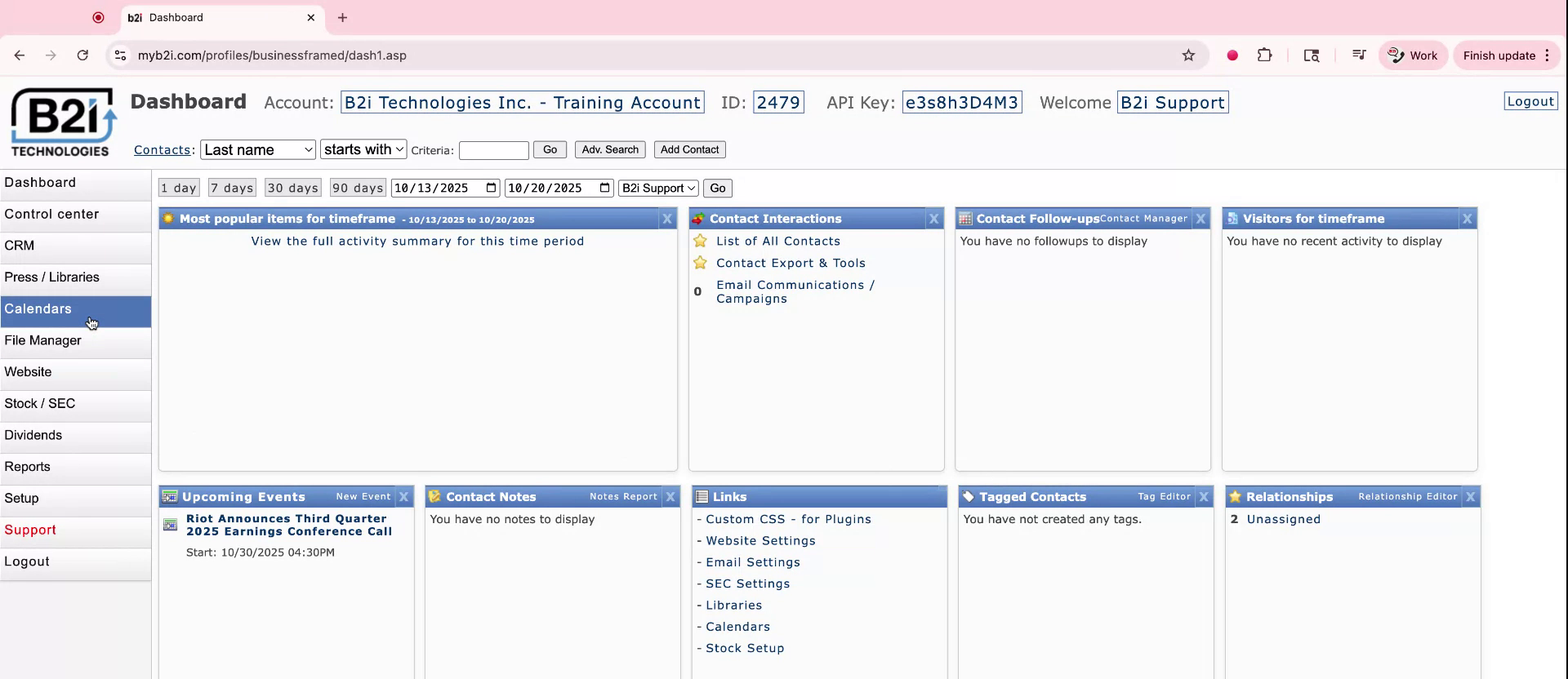Click the B2i Technologies logo
This screenshot has width=1568, height=679.
[x=63, y=122]
